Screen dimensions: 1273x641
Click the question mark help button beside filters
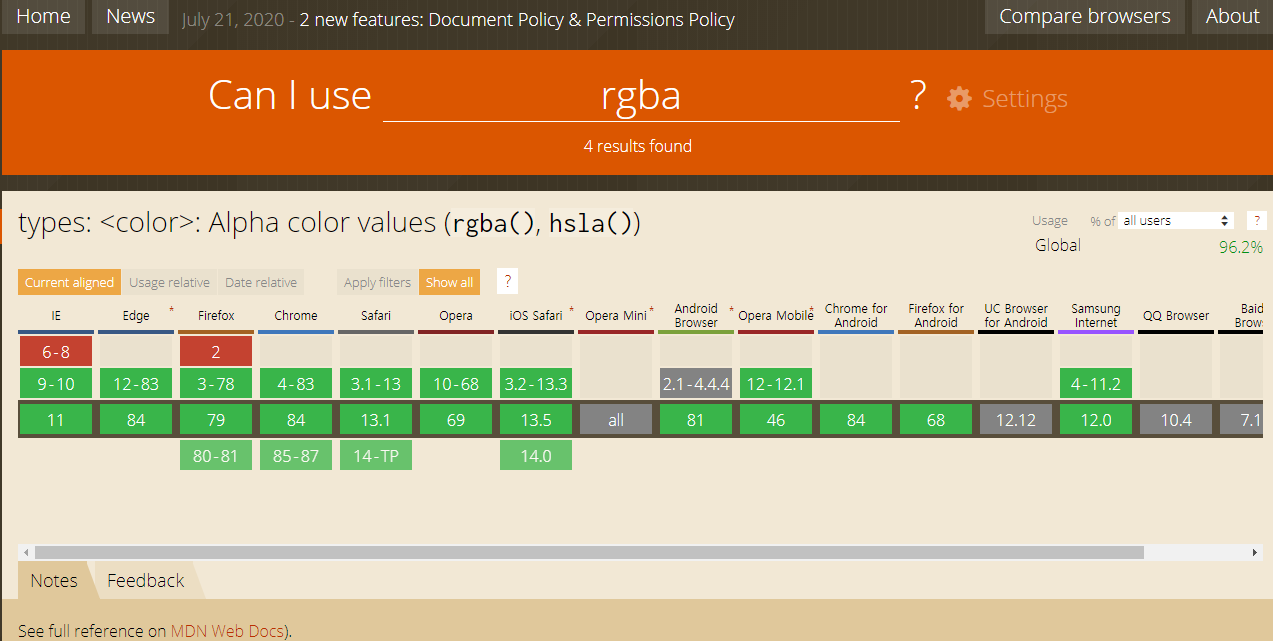pos(508,282)
